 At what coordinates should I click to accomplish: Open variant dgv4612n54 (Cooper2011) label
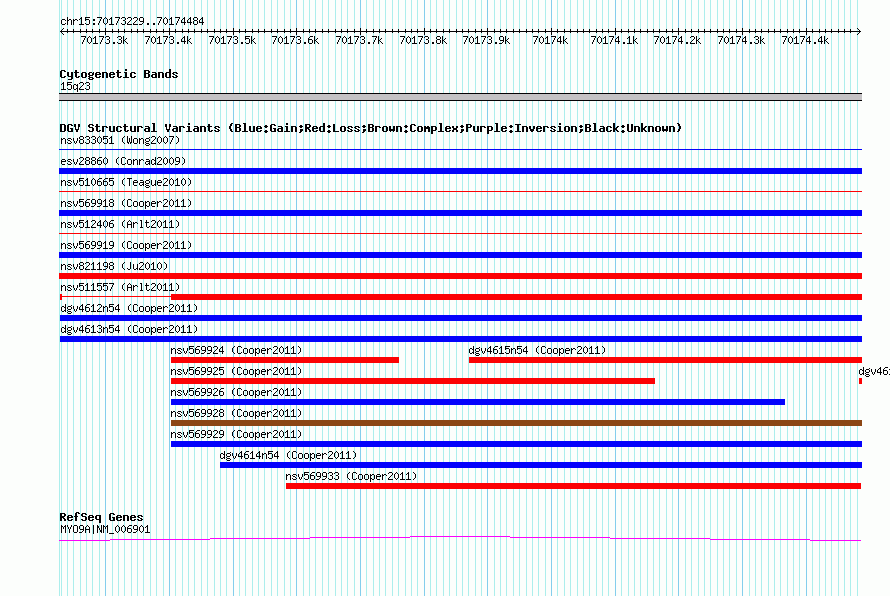coord(129,308)
